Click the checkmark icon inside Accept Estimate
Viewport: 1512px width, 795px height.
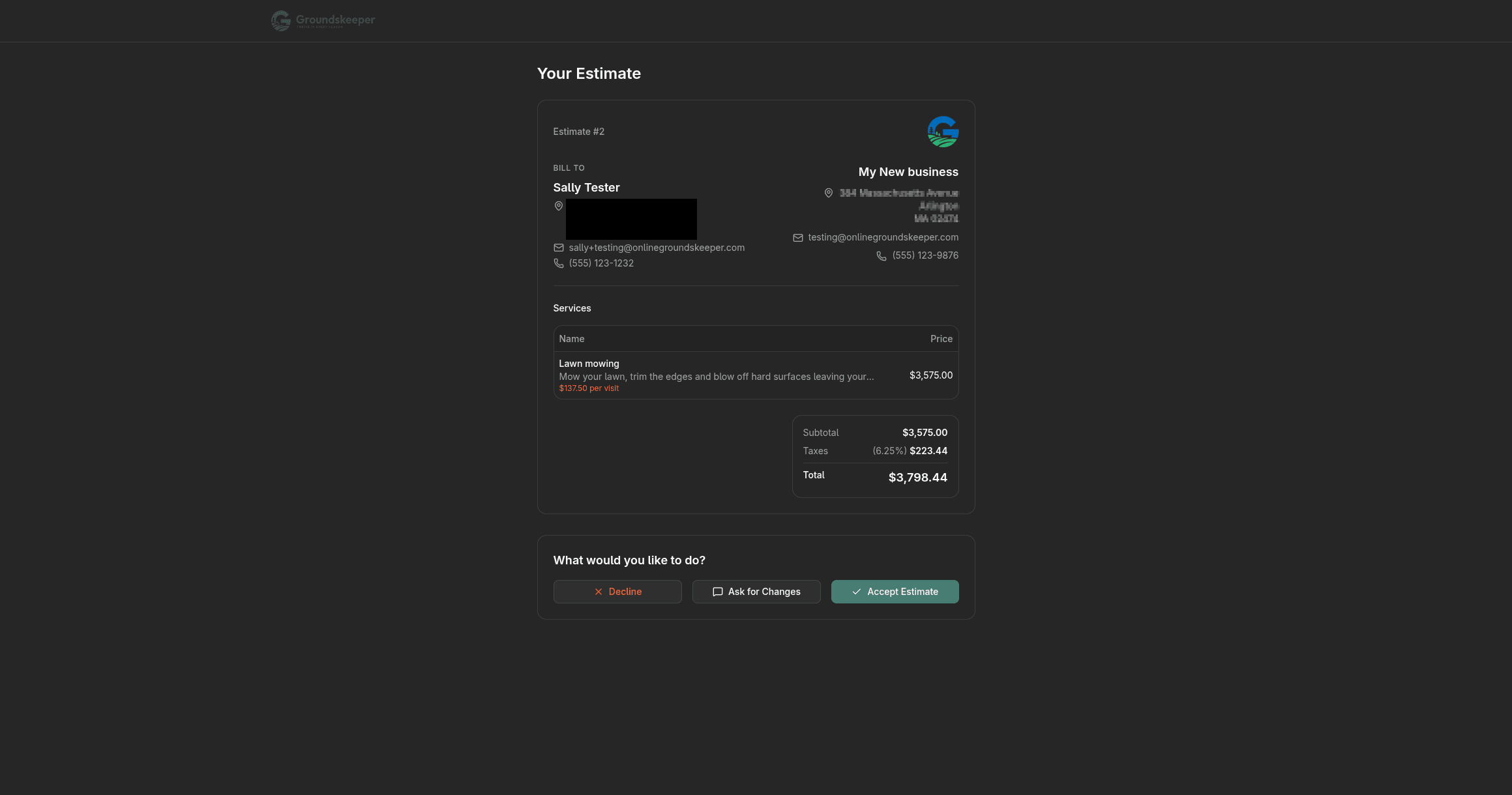tap(856, 592)
